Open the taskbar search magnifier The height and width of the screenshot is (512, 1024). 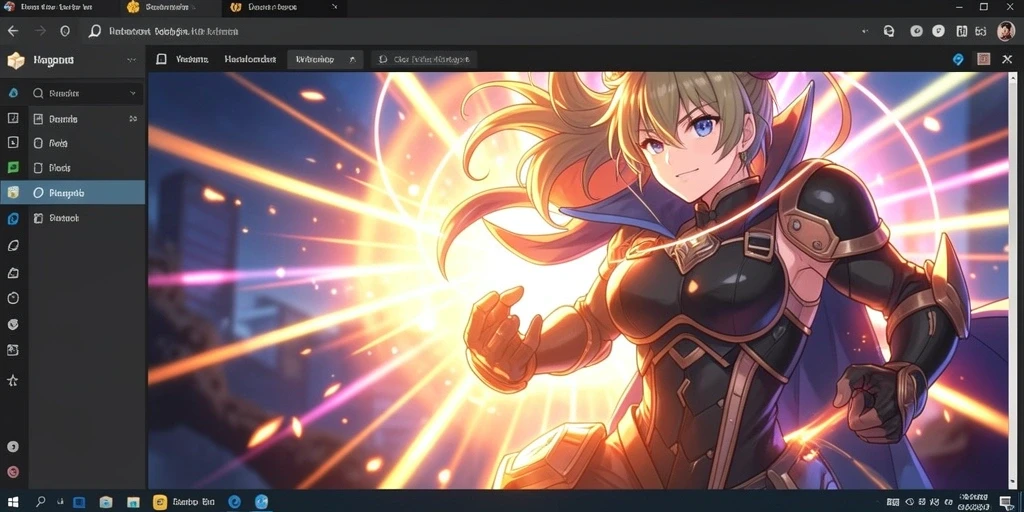(40, 502)
